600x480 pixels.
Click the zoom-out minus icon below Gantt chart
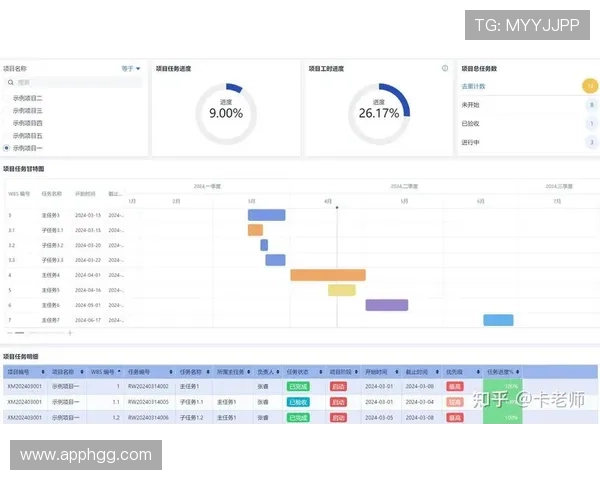9,332
